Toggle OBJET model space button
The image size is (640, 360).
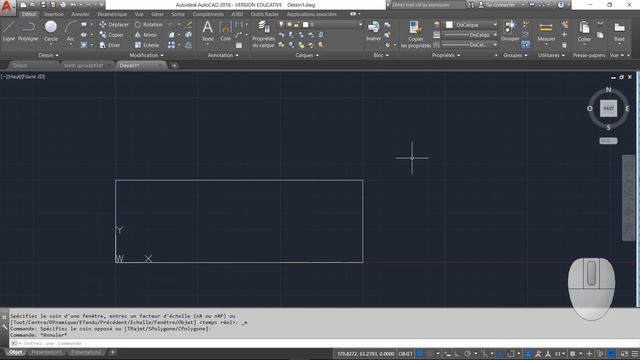pos(406,353)
